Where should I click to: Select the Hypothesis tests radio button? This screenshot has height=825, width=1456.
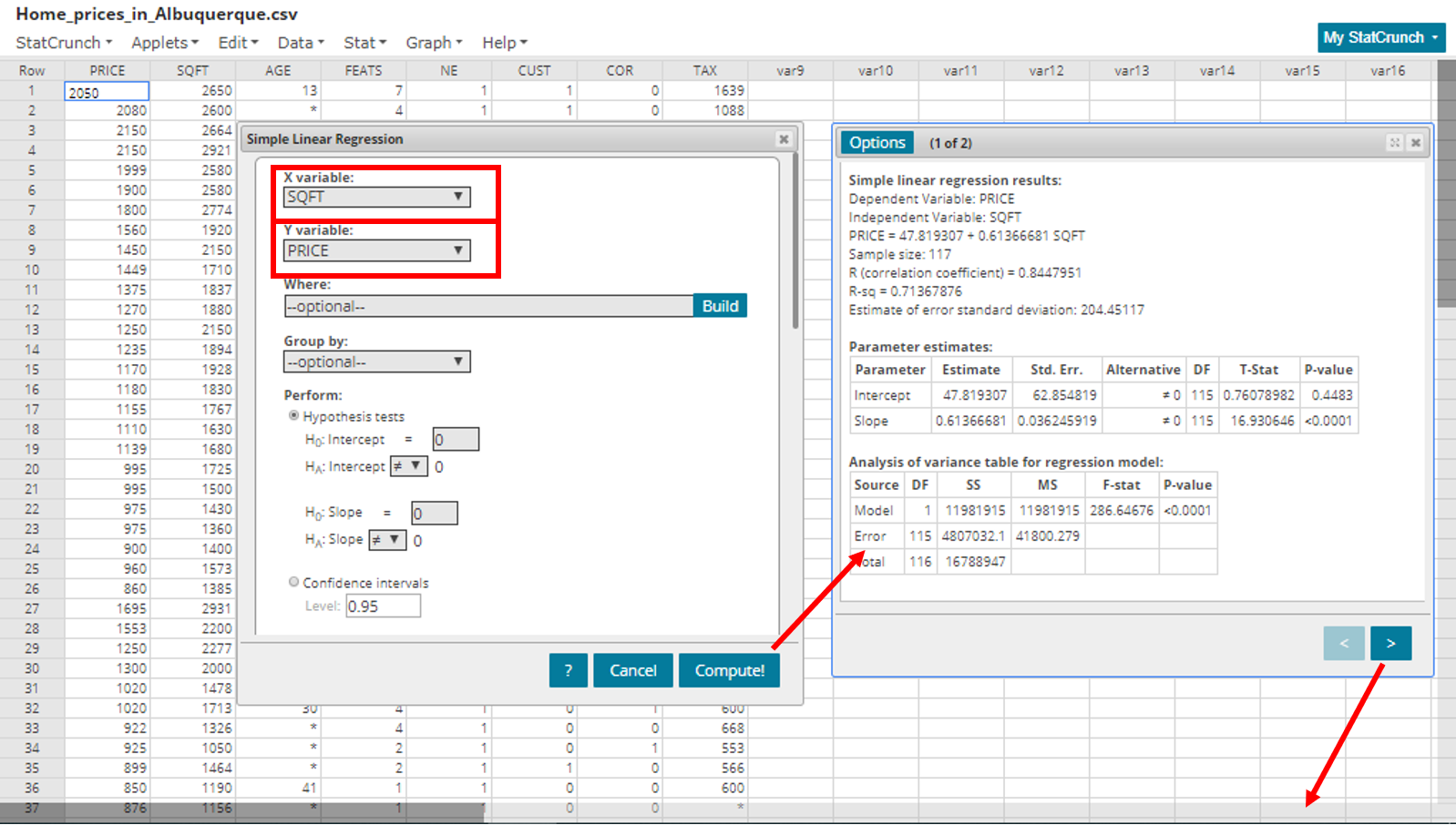294,416
